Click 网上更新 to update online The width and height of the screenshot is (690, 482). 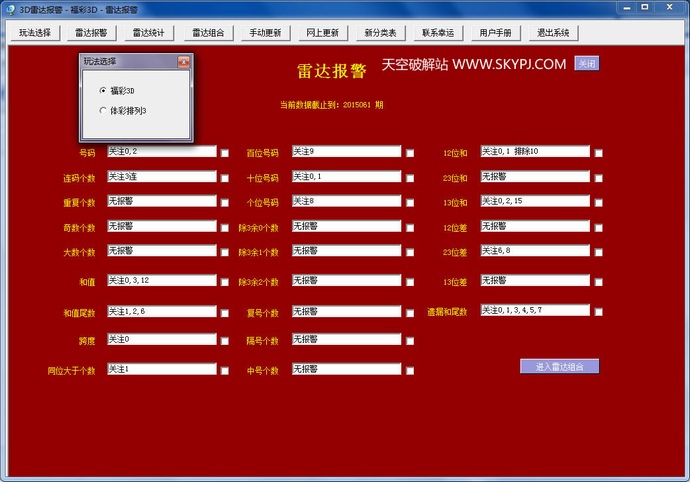(x=322, y=33)
